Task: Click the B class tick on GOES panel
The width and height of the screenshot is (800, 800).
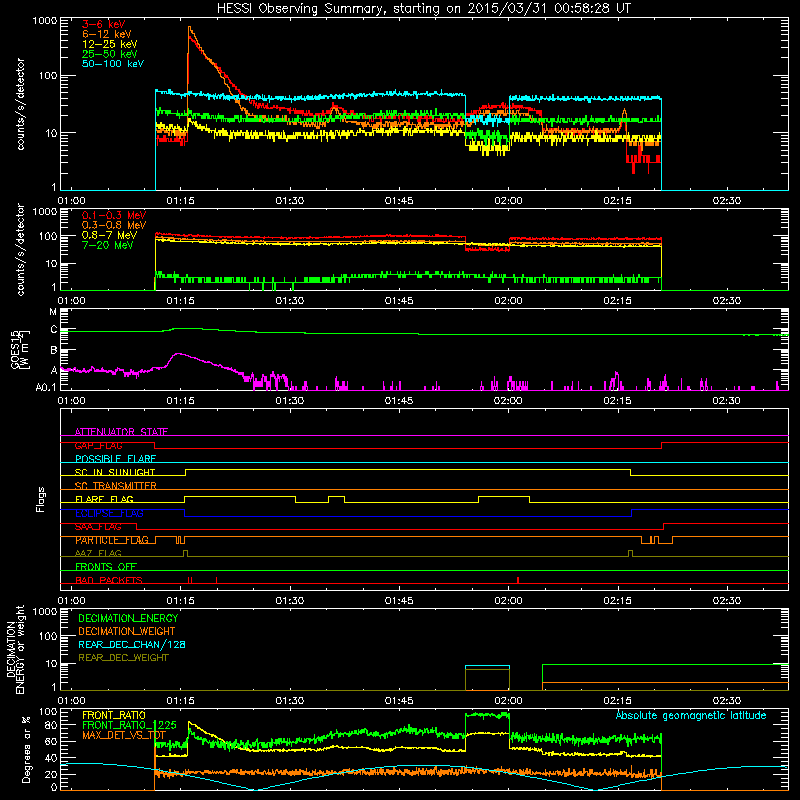Action: [54, 351]
